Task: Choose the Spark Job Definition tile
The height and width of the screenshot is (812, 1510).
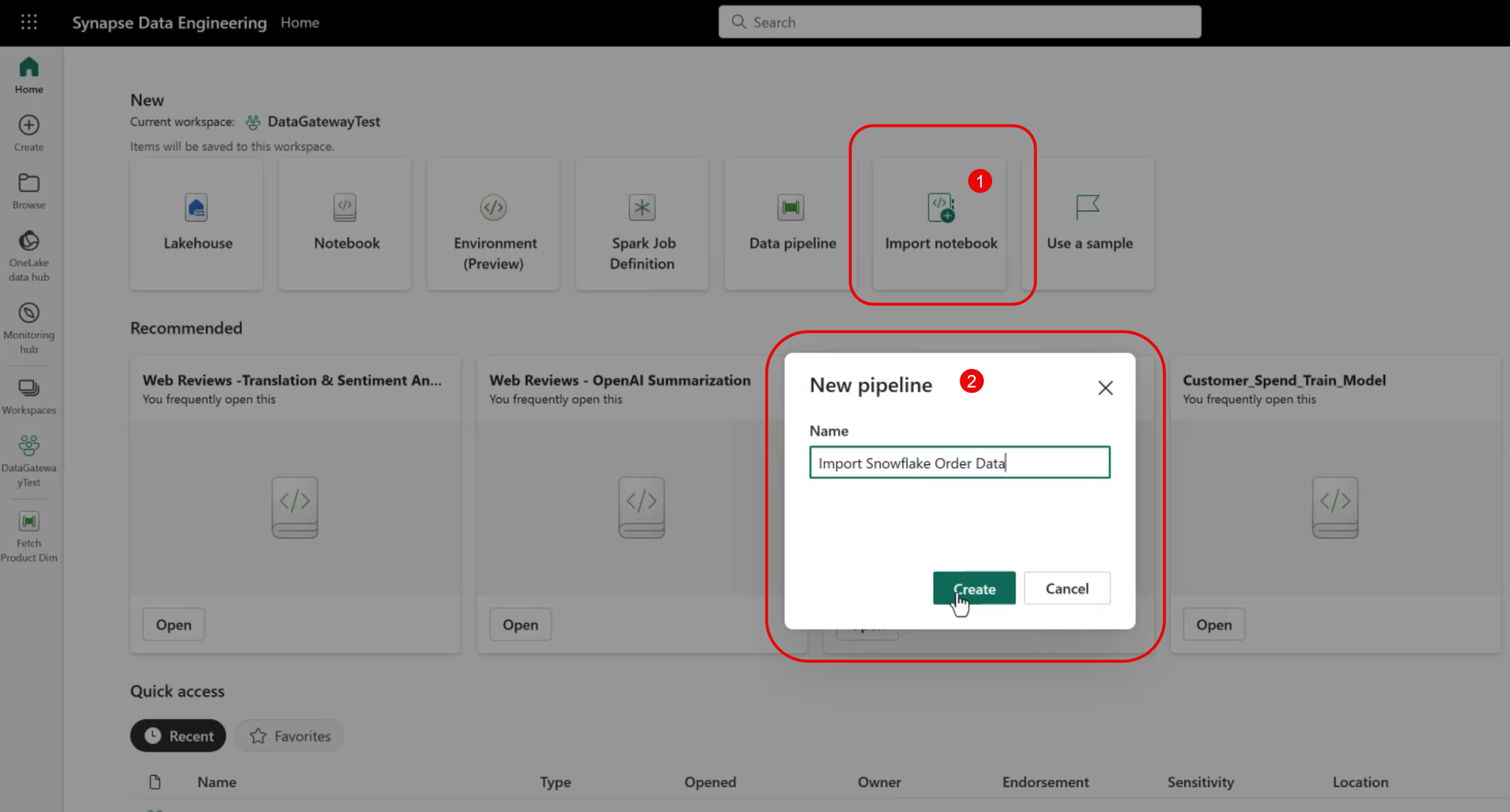Action: (642, 223)
